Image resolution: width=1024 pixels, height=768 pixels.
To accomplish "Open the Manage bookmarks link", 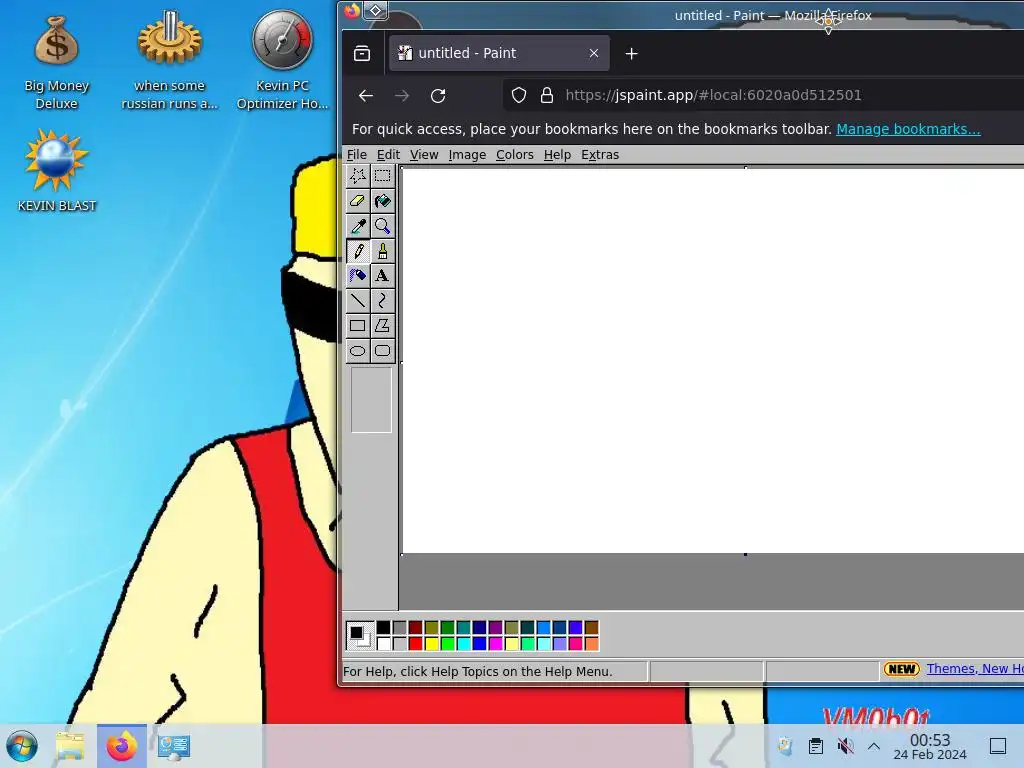I will (x=908, y=129).
